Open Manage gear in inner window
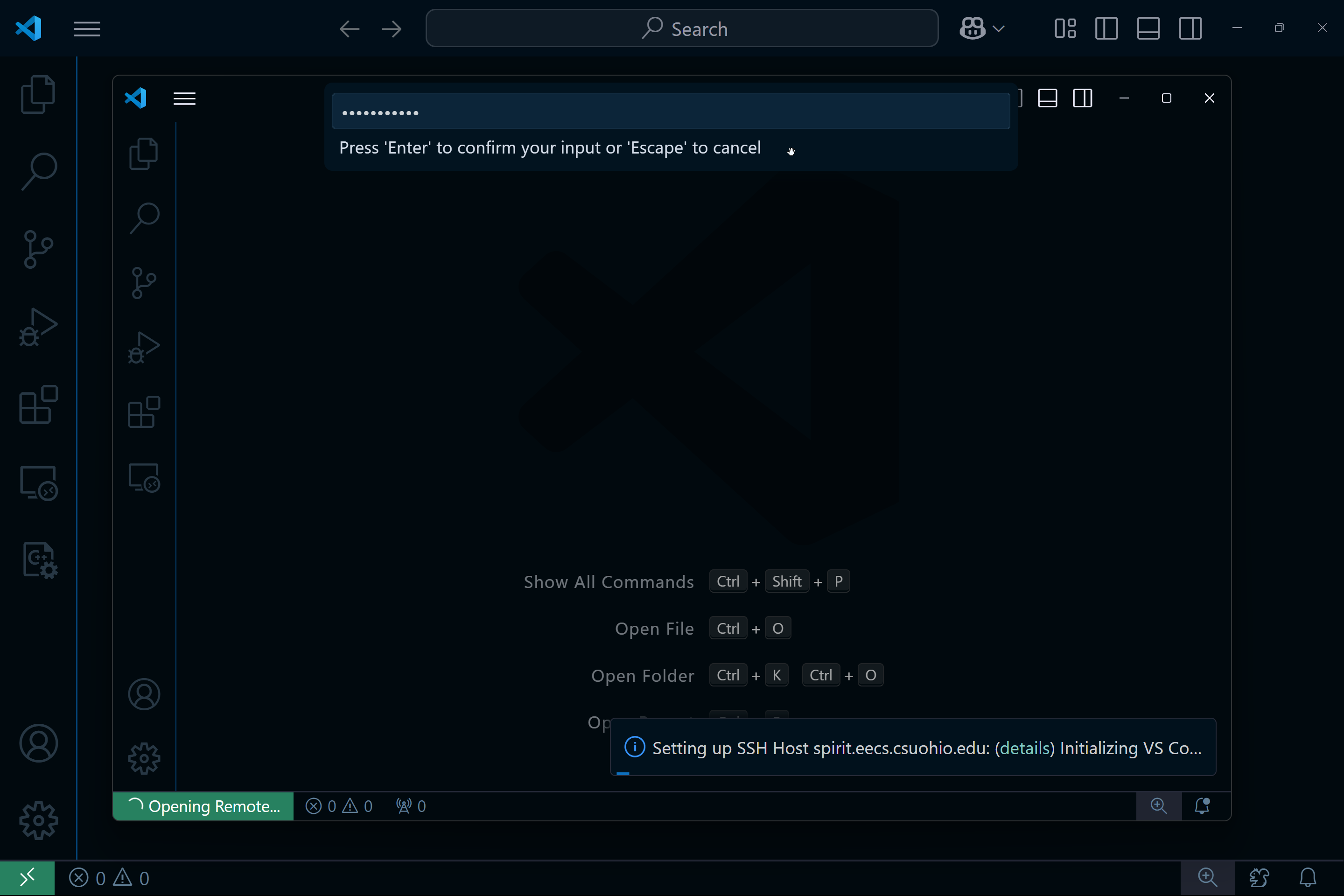1344x896 pixels. point(144,759)
